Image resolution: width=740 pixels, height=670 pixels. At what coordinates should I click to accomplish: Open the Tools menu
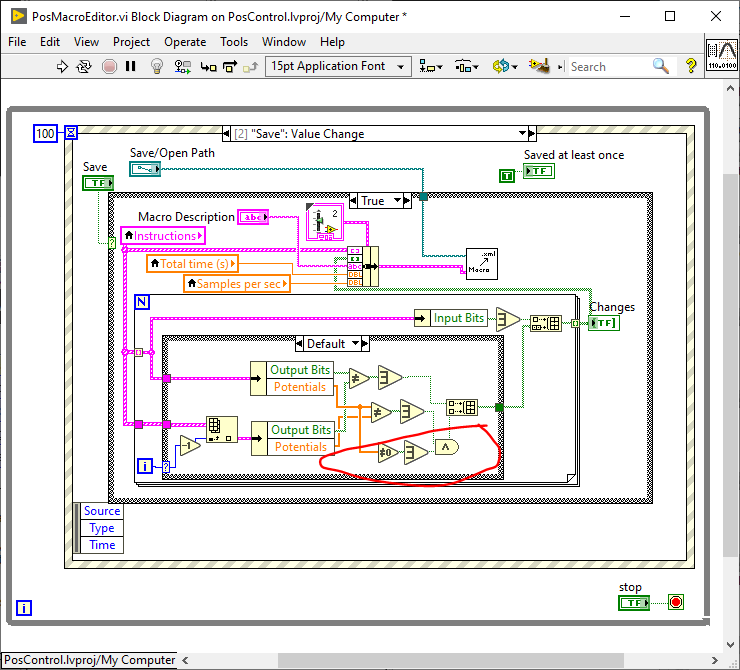(234, 42)
